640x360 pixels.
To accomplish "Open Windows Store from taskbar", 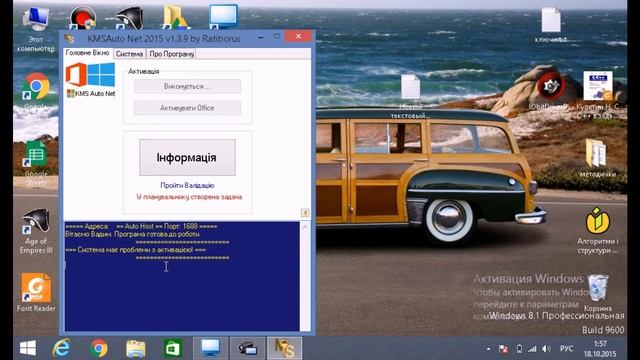I will (173, 348).
